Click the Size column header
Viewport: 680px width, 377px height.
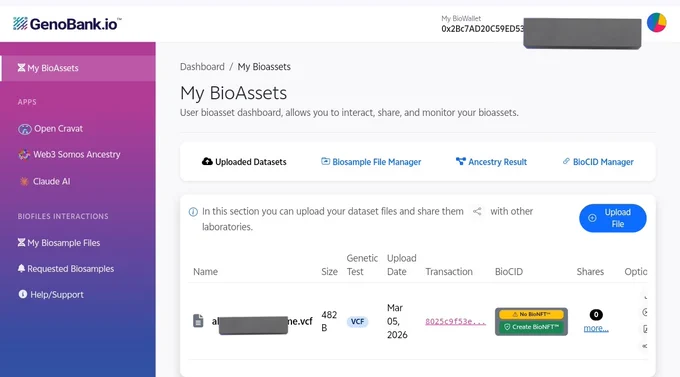[329, 272]
